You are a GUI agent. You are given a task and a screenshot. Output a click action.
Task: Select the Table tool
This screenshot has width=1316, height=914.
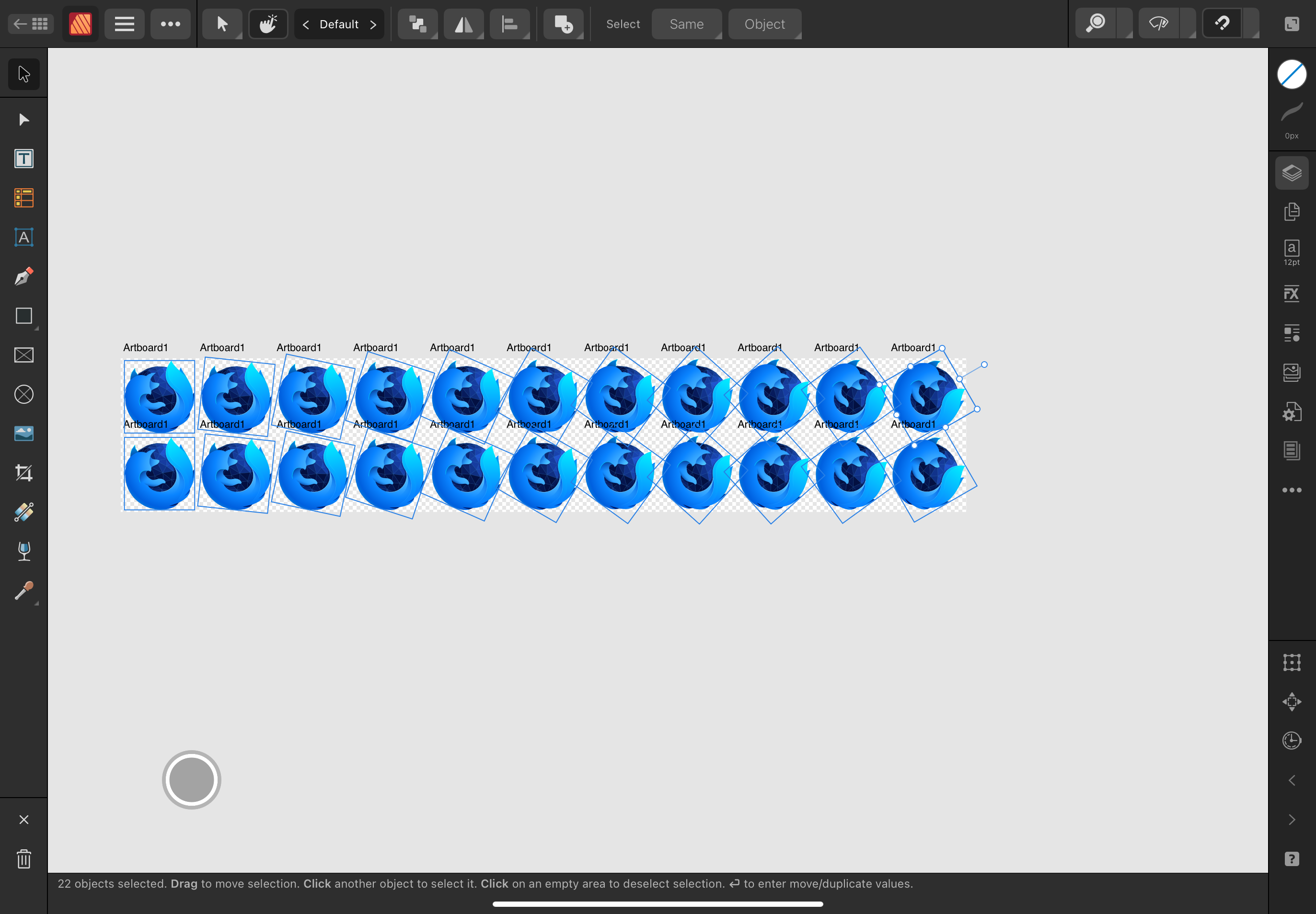[24, 198]
